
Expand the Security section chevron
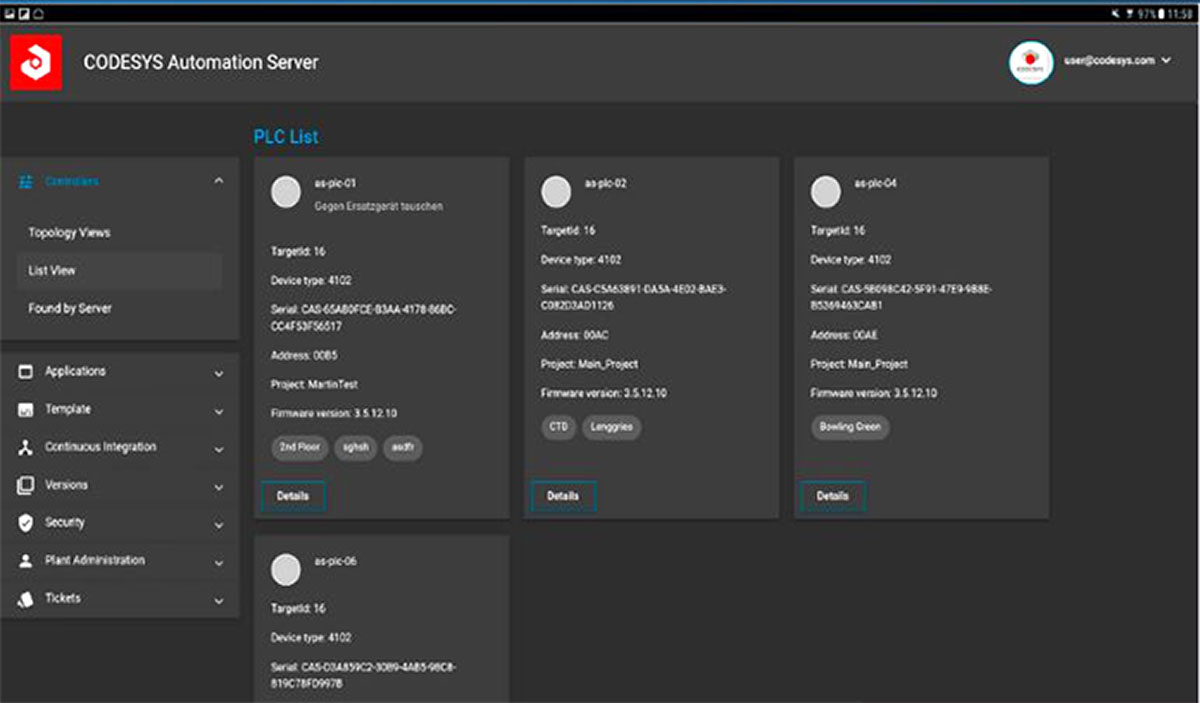coord(219,525)
